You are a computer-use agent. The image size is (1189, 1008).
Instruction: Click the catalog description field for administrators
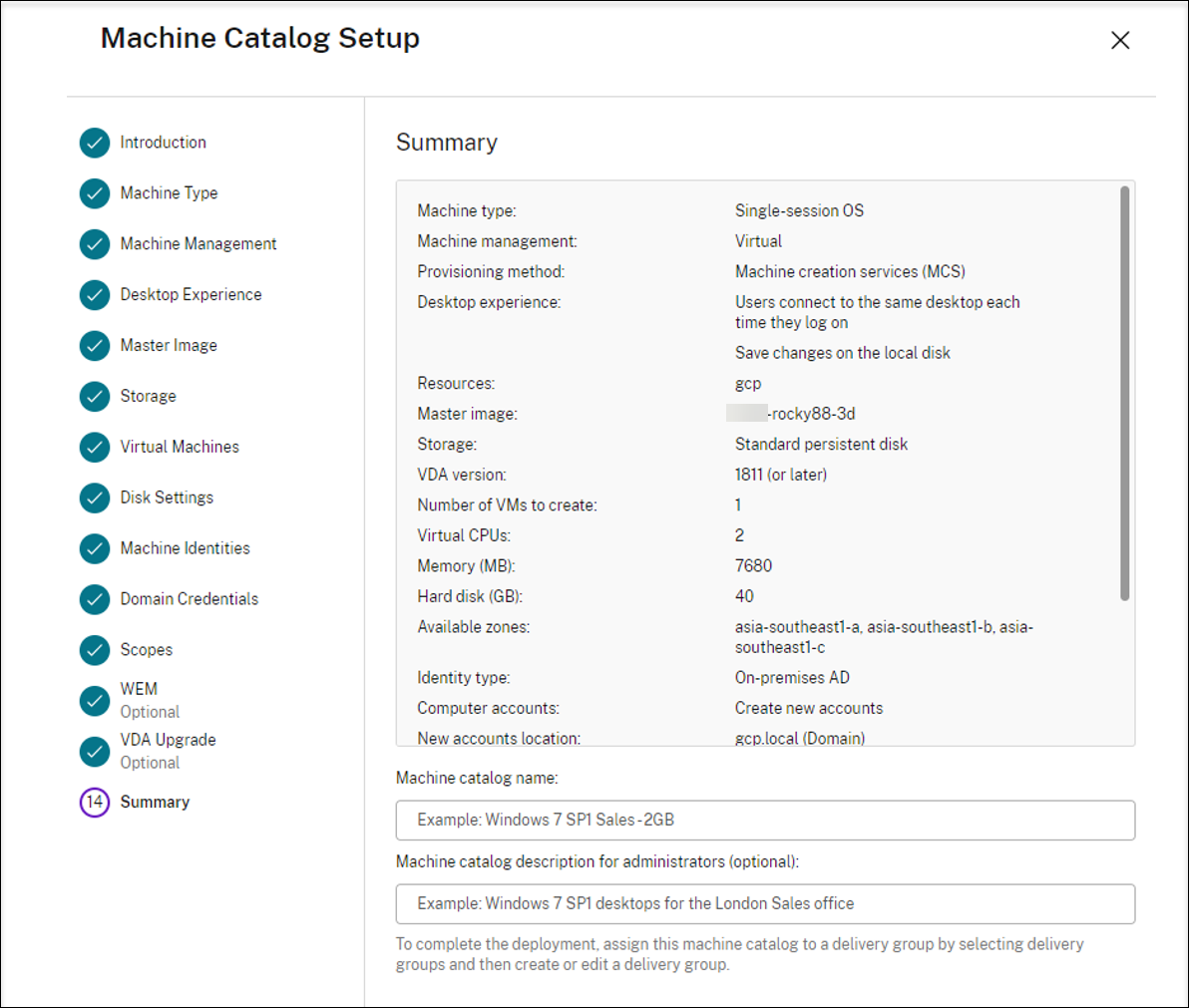[x=765, y=903]
